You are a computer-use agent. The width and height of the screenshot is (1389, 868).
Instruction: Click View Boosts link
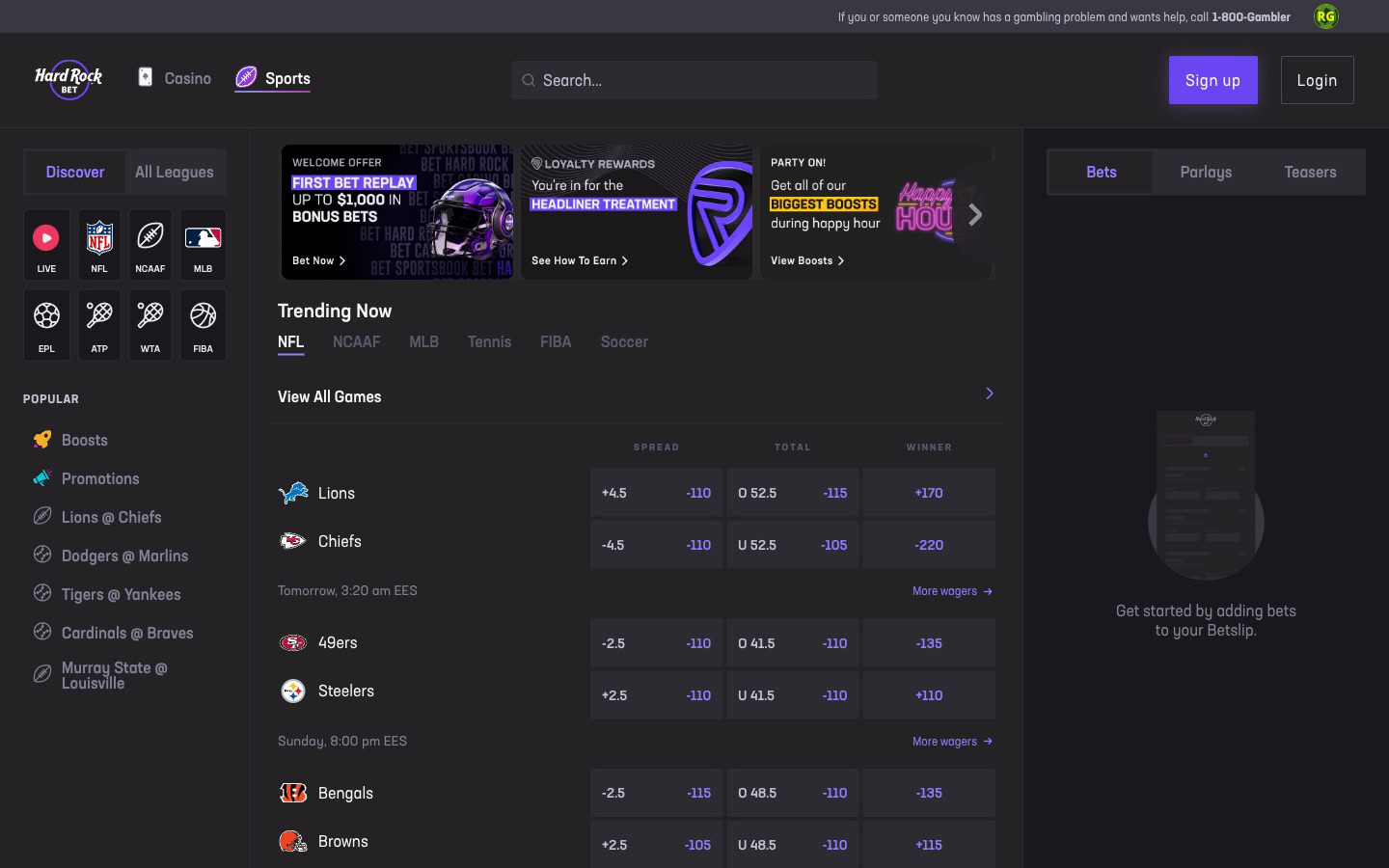806,260
